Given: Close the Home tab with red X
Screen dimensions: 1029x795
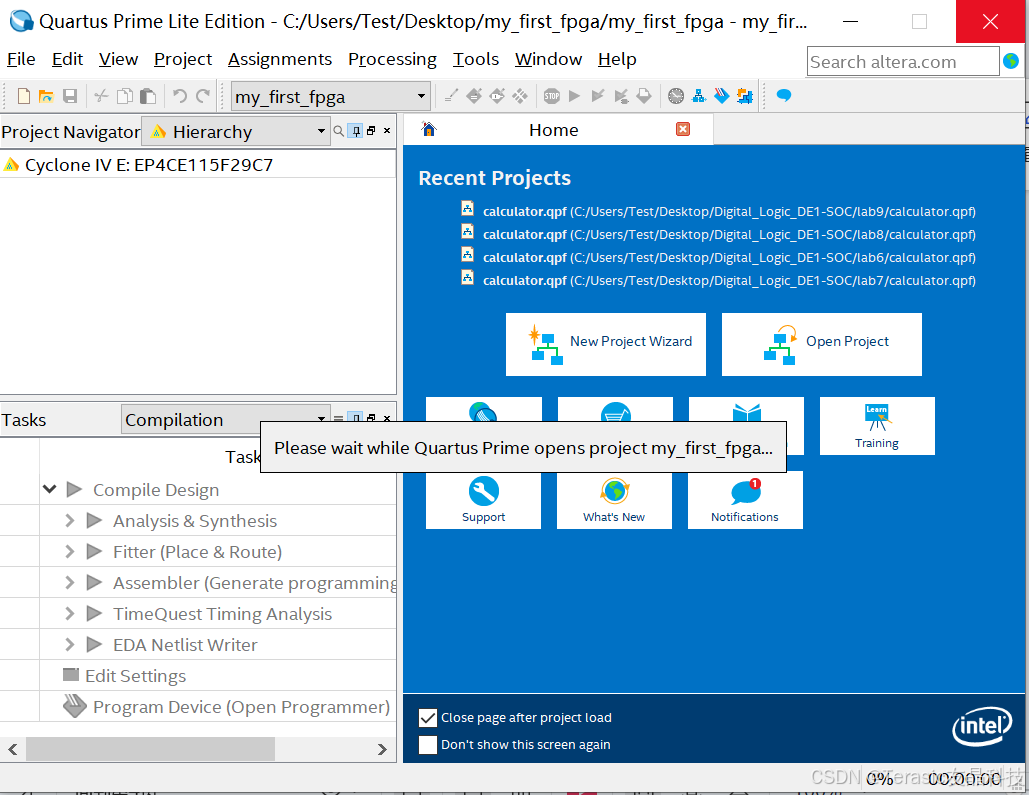Looking at the screenshot, I should (682, 129).
